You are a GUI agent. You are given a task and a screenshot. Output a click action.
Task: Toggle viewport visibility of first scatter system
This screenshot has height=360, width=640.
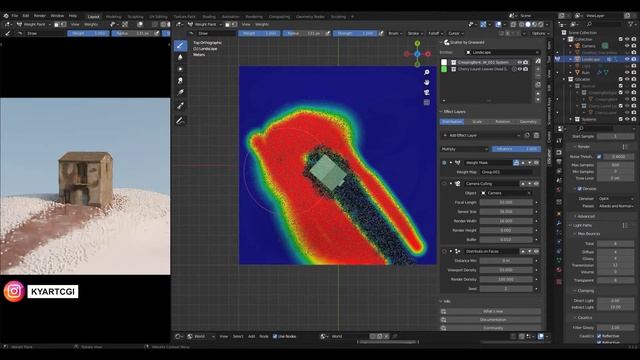point(520,62)
